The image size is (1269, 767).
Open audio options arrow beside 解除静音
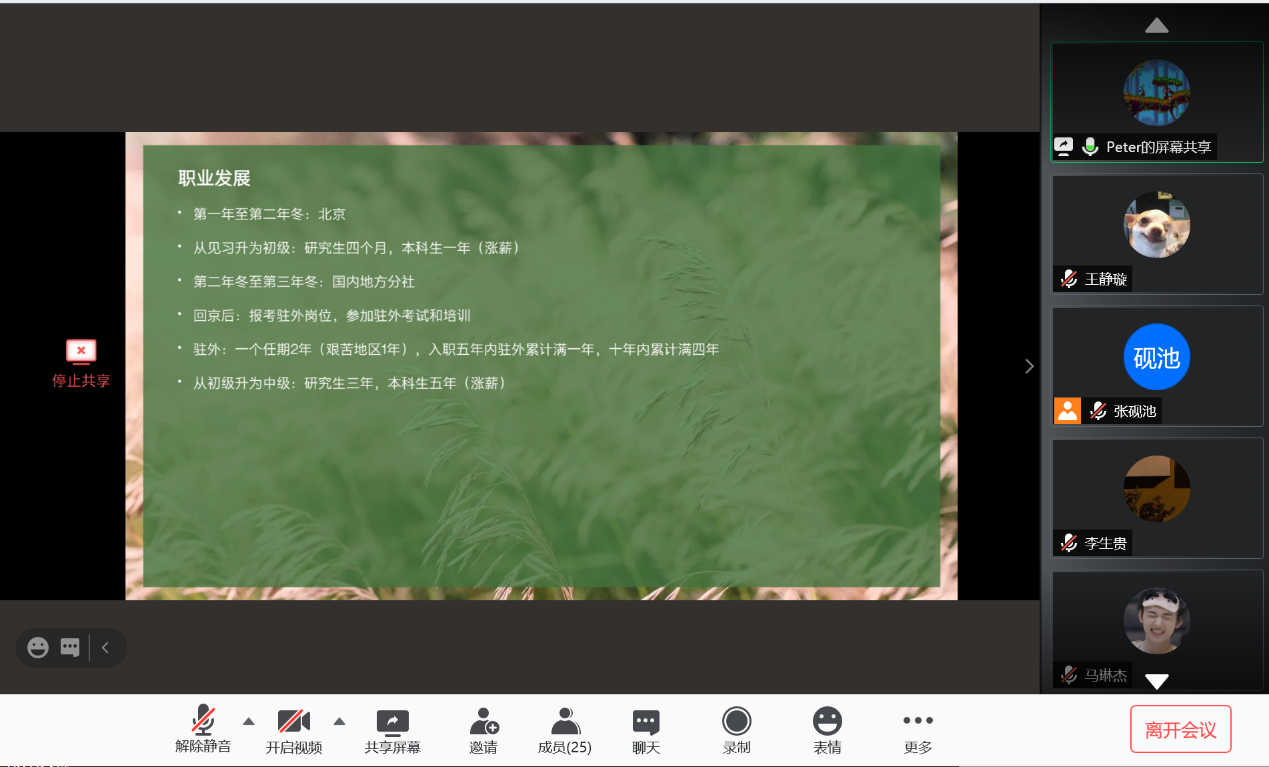249,721
